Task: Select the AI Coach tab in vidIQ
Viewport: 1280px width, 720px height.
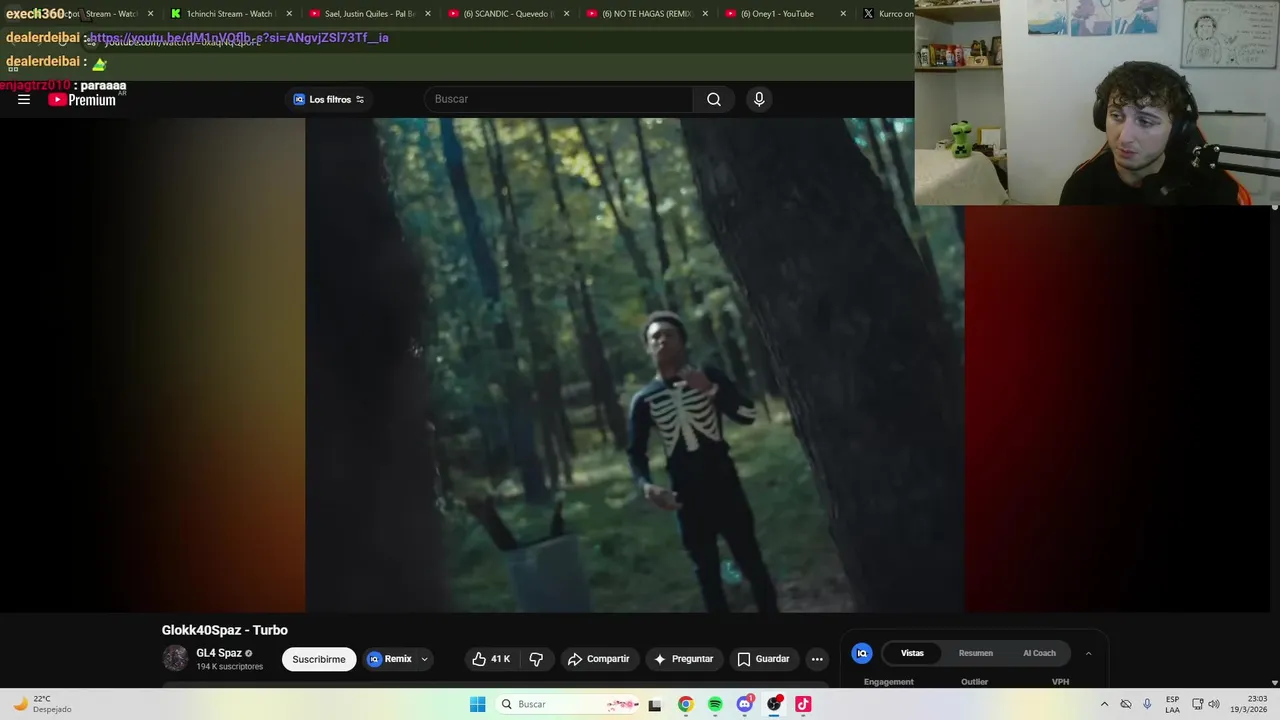Action: [x=1039, y=653]
